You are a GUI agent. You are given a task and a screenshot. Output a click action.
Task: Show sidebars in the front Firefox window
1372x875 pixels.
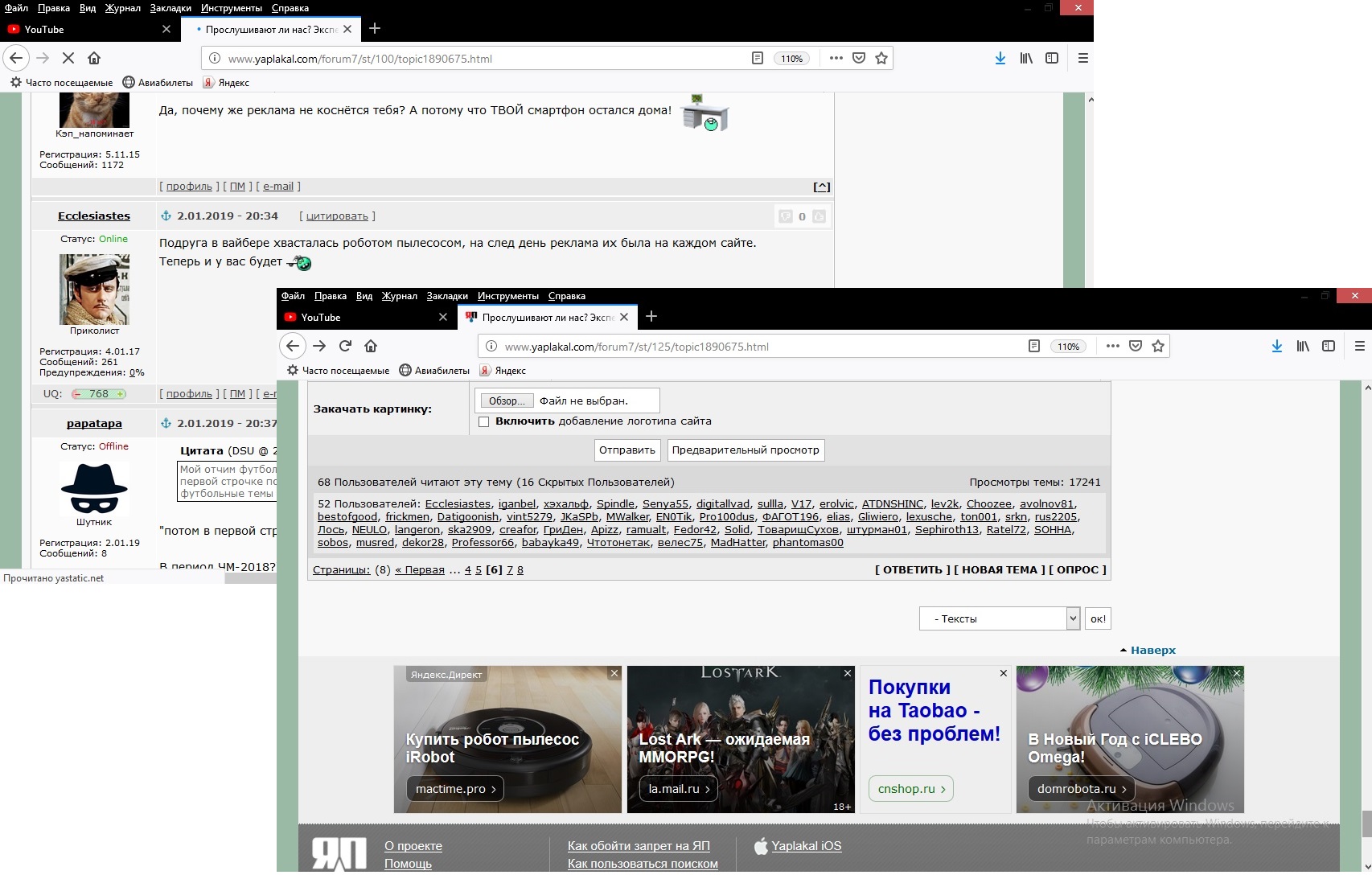[1329, 346]
